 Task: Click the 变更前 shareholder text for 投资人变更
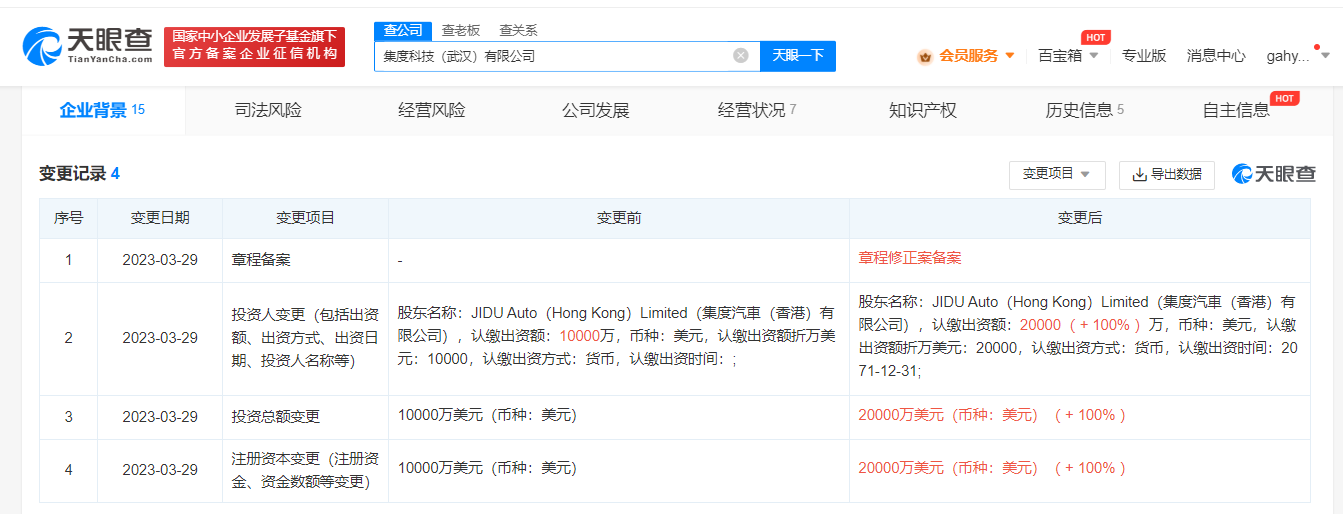pos(617,337)
